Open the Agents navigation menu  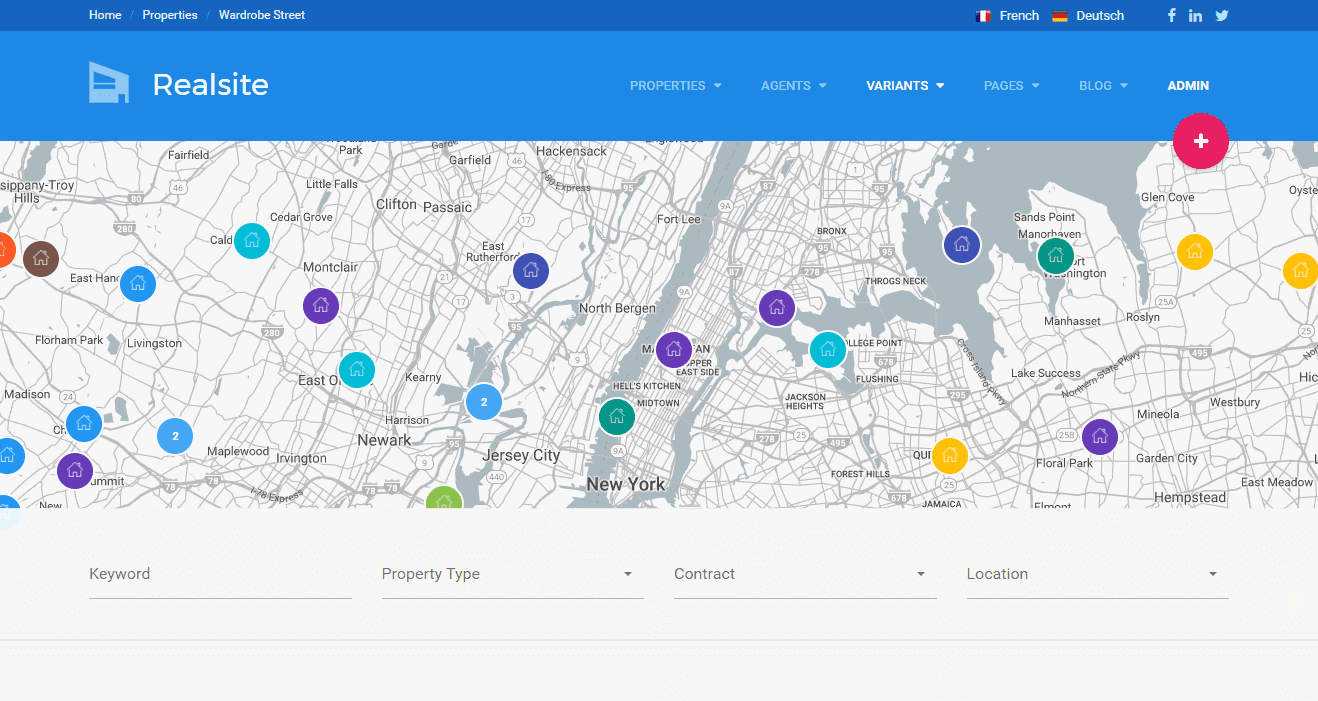click(x=793, y=86)
